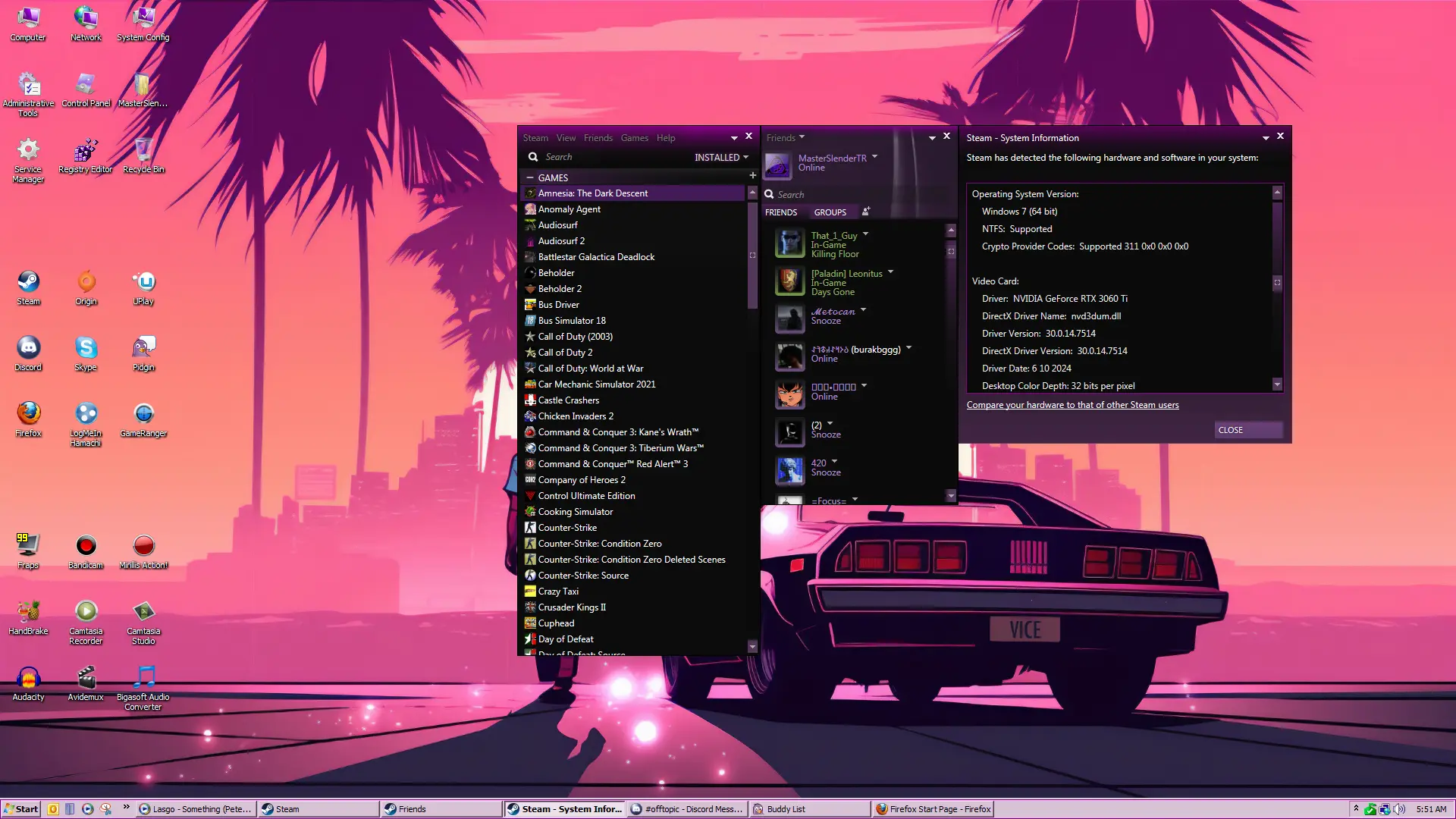Open the Games menu in Steam
1456x819 pixels.
click(x=634, y=138)
